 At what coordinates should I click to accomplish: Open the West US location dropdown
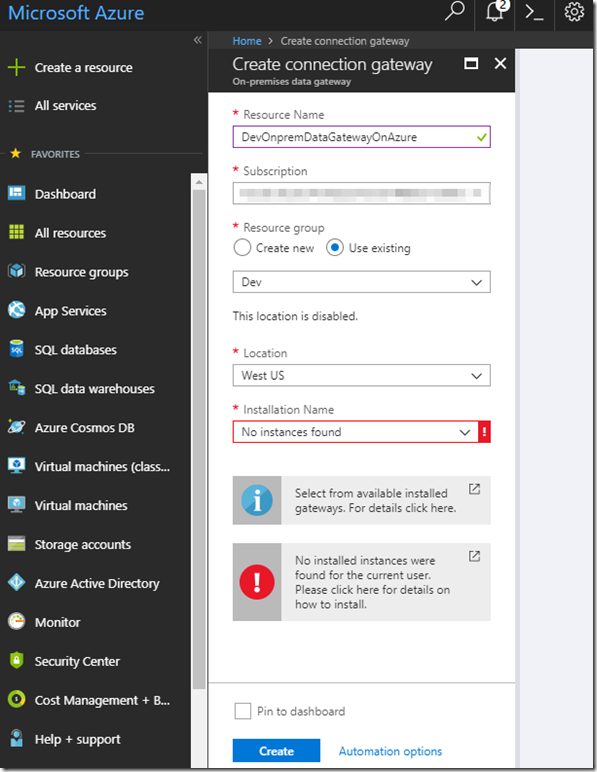[361, 375]
